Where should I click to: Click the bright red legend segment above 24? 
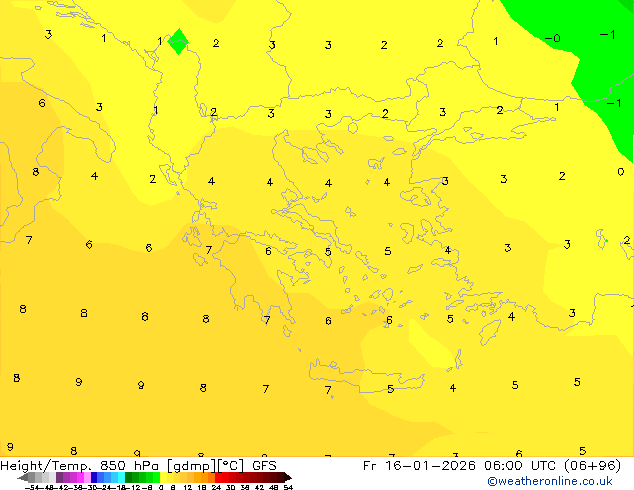pyautogui.click(x=218, y=478)
